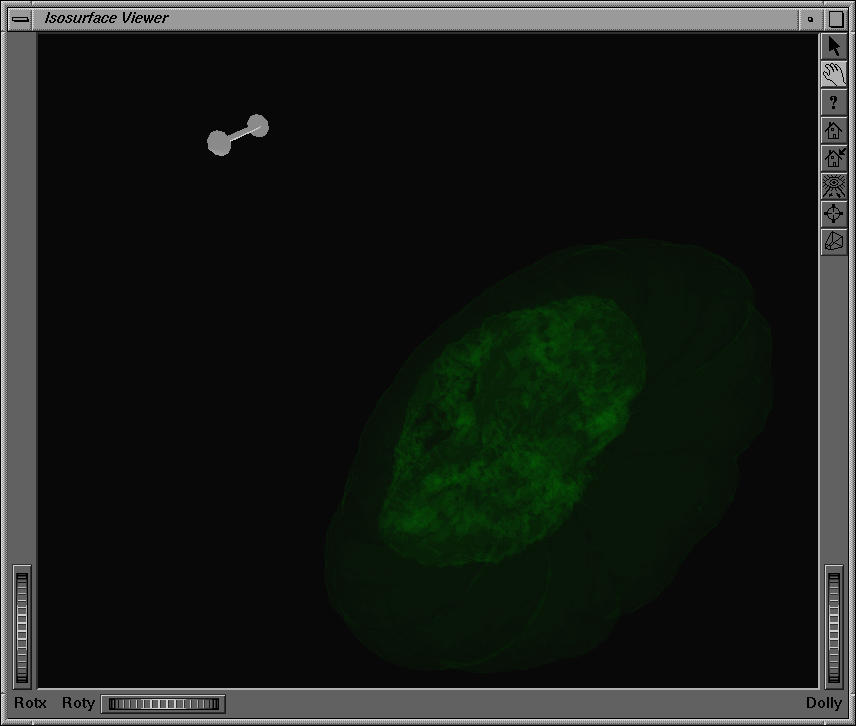This screenshot has width=856, height=726.
Task: Click the Dolly label
Action: (824, 703)
